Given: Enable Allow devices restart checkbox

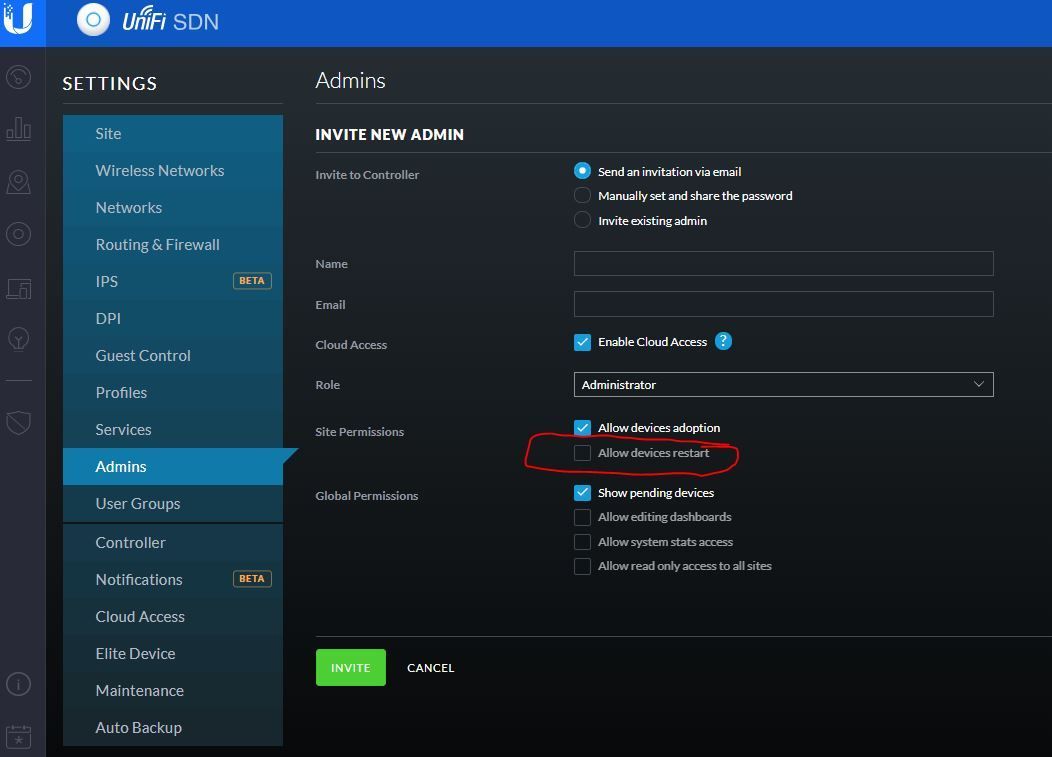Looking at the screenshot, I should click(582, 453).
